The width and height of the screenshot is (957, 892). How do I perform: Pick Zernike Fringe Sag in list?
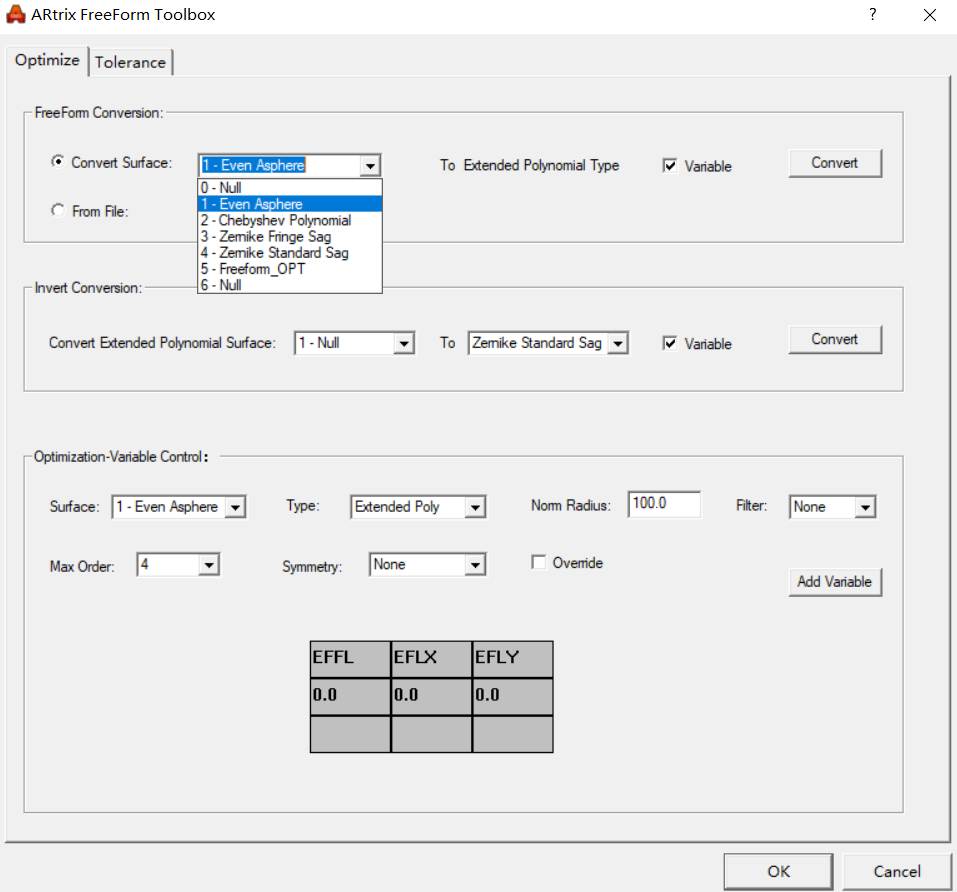point(266,237)
